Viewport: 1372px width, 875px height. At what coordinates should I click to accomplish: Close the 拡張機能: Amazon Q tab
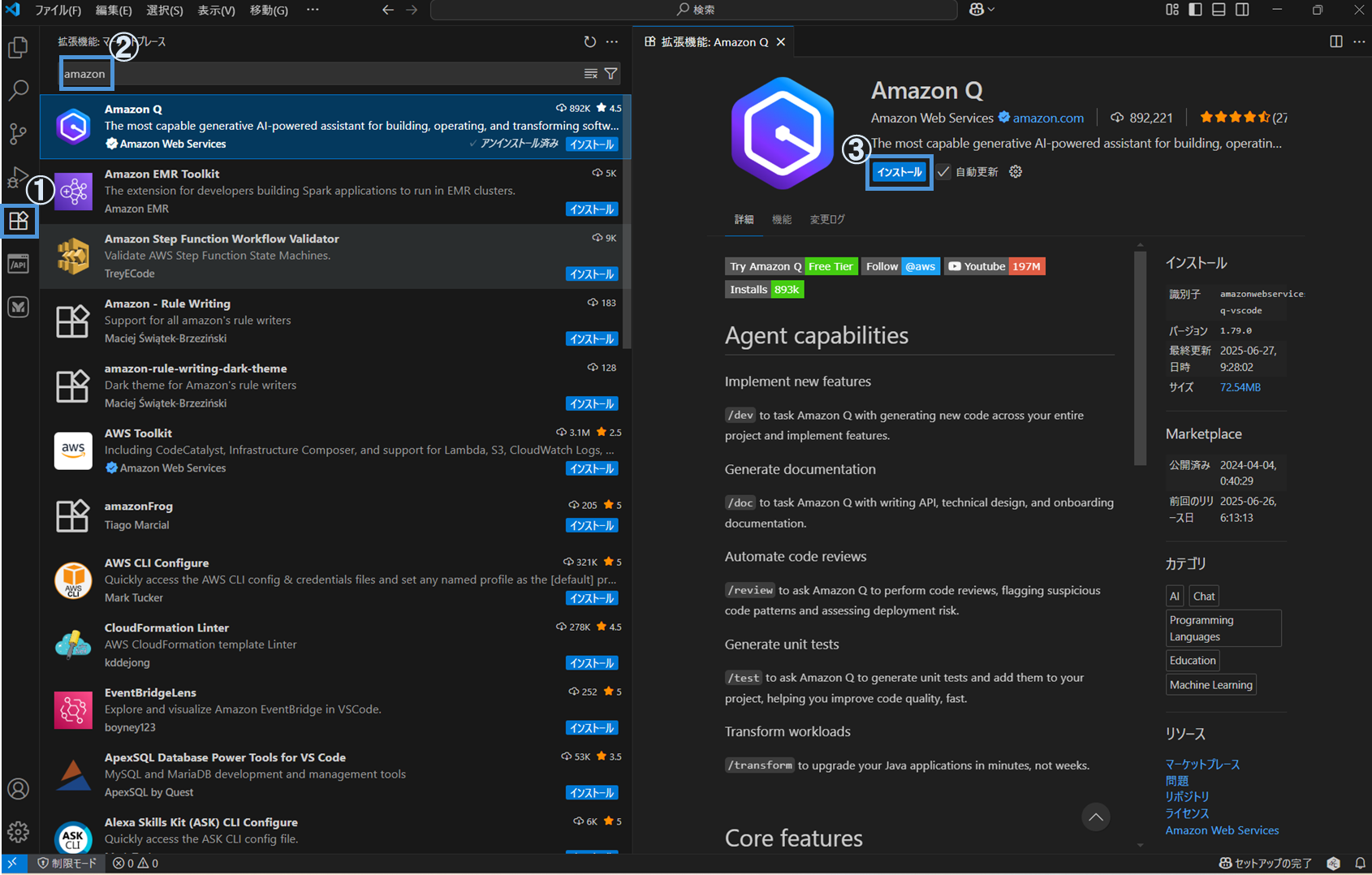point(781,41)
